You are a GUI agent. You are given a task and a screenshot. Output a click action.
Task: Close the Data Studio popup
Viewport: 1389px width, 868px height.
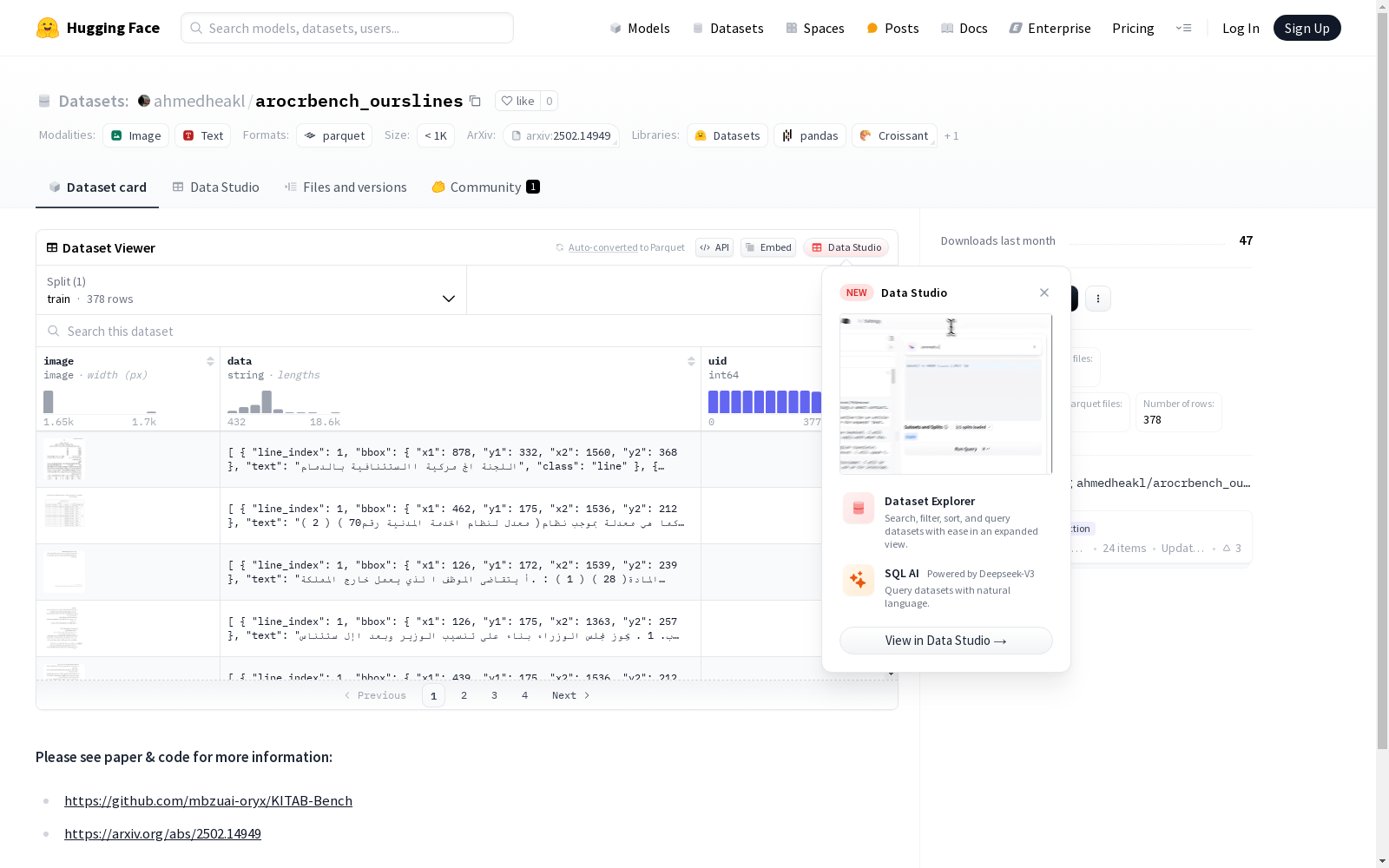click(x=1044, y=293)
